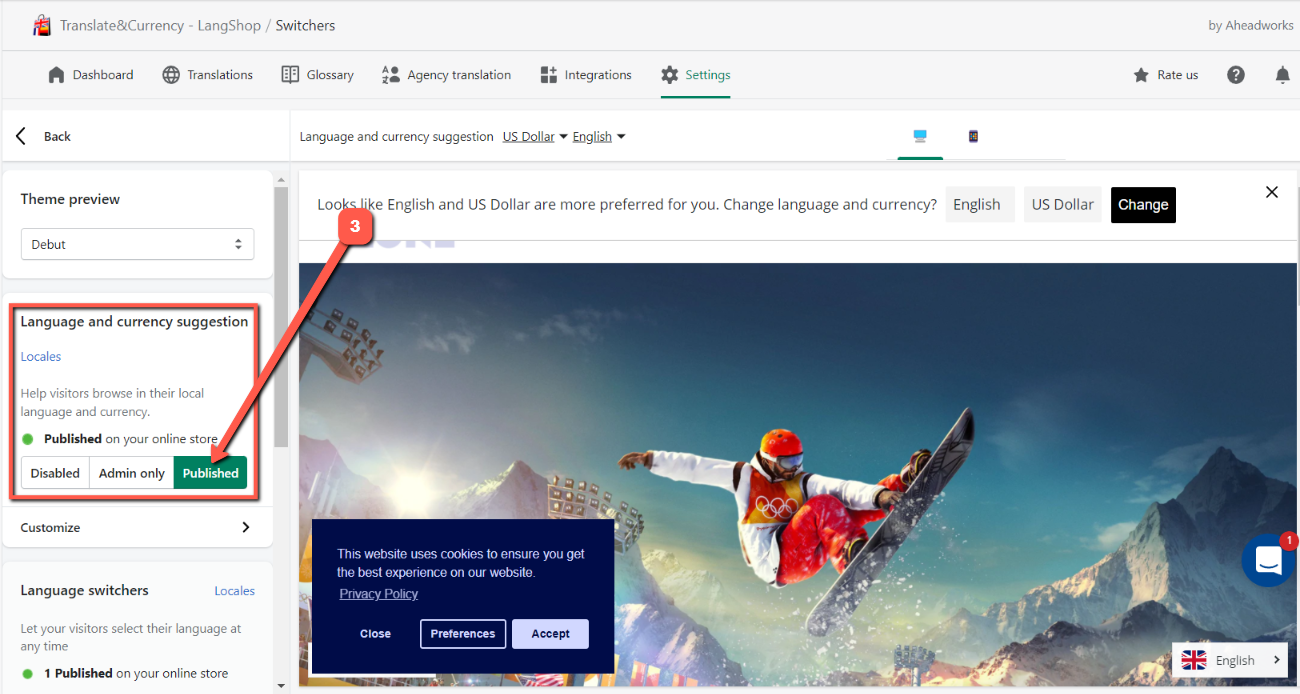Click the left panel vertical scrollbar
Screen dimensions: 1300x694
(x=281, y=317)
